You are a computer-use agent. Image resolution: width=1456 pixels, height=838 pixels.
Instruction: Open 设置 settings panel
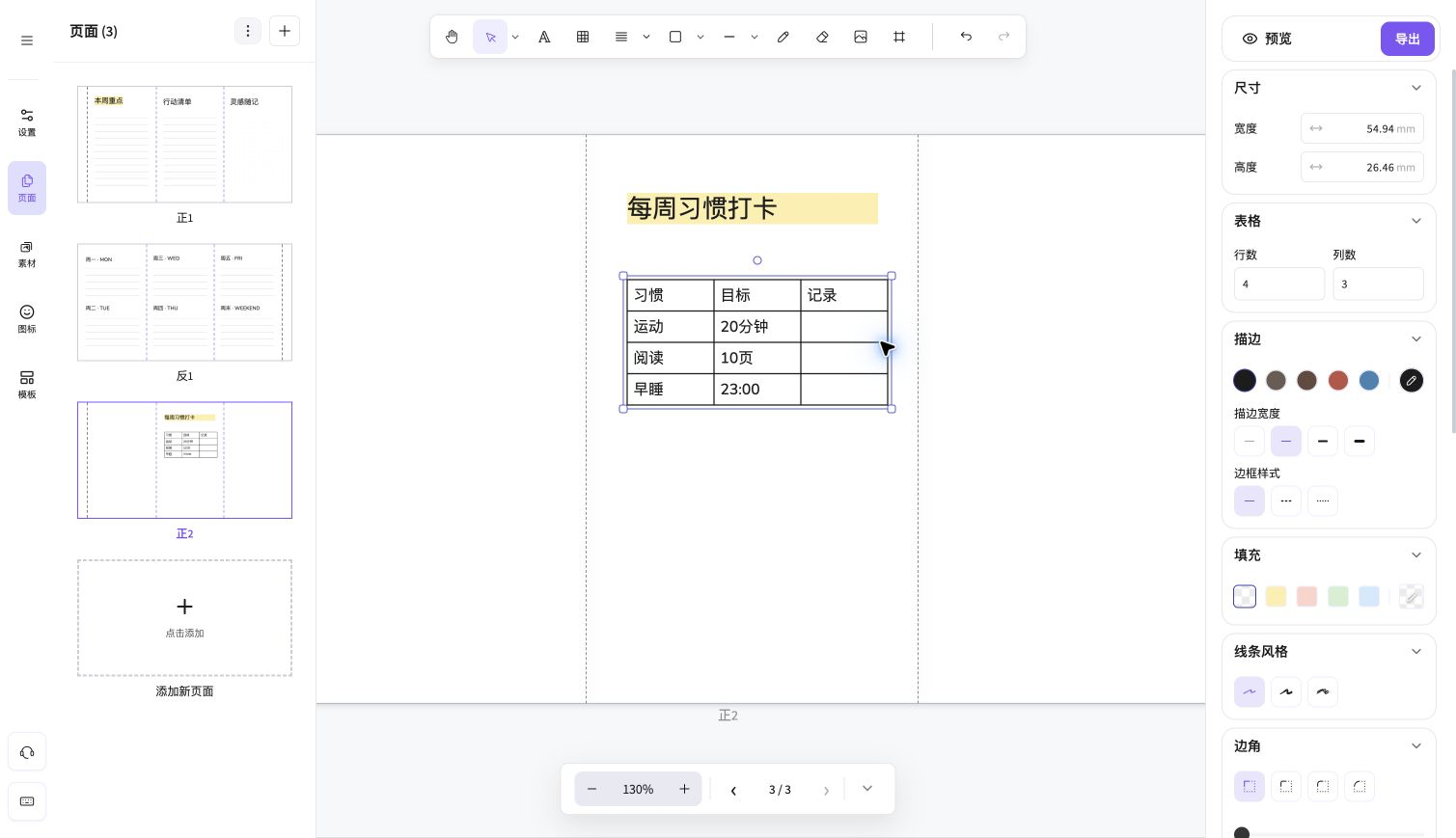27,122
